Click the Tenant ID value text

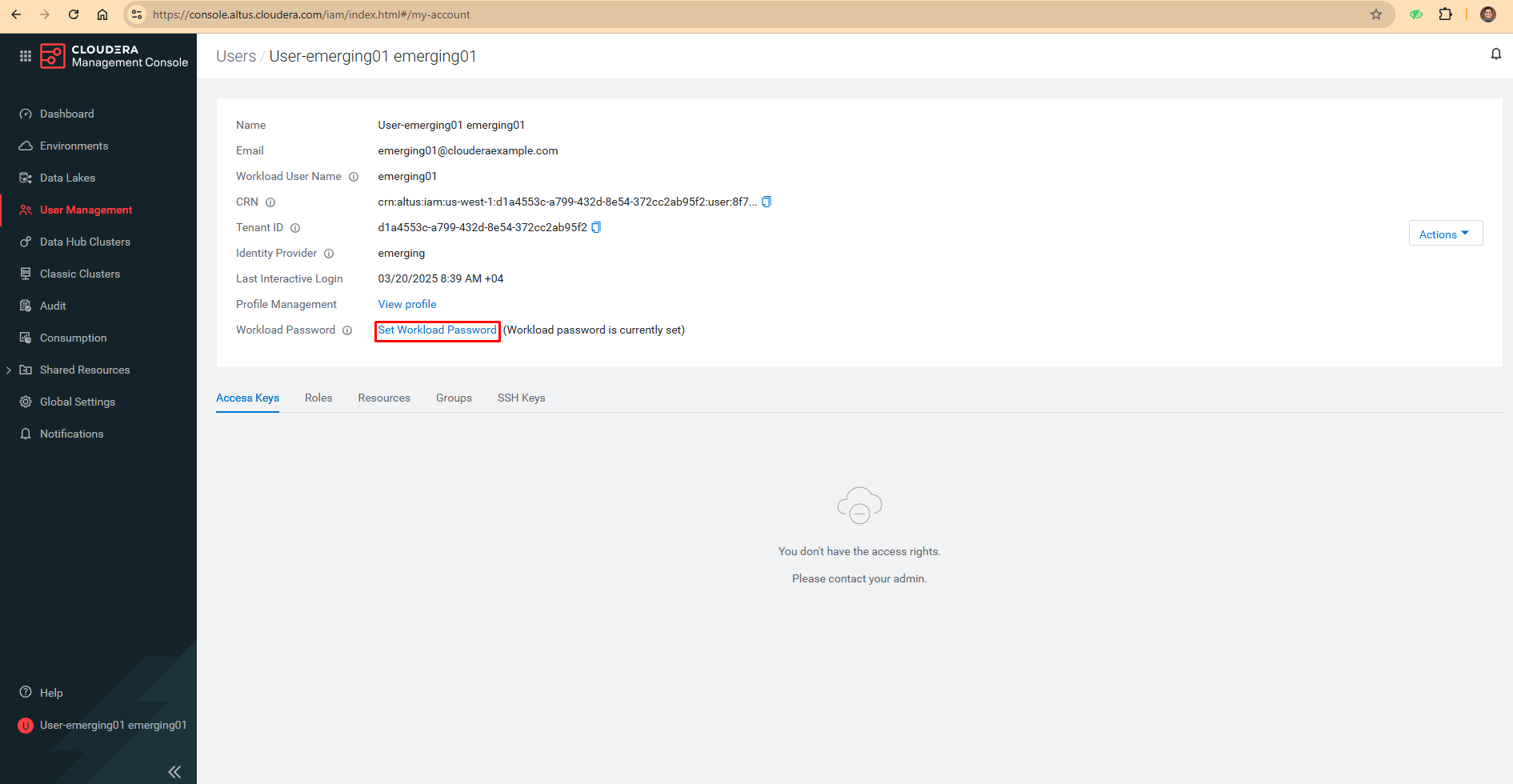[x=482, y=227]
